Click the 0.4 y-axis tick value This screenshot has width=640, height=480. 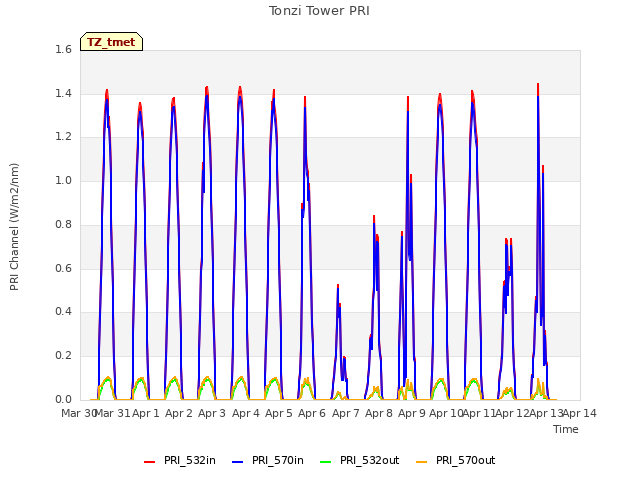63,311
